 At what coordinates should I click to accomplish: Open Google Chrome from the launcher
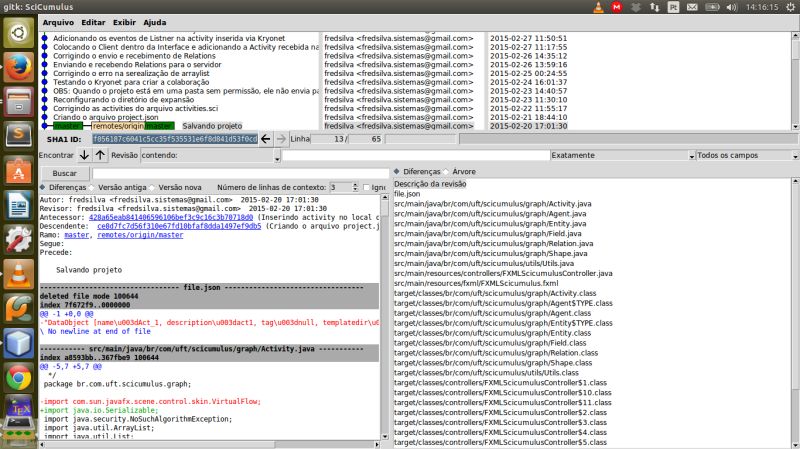pyautogui.click(x=19, y=378)
